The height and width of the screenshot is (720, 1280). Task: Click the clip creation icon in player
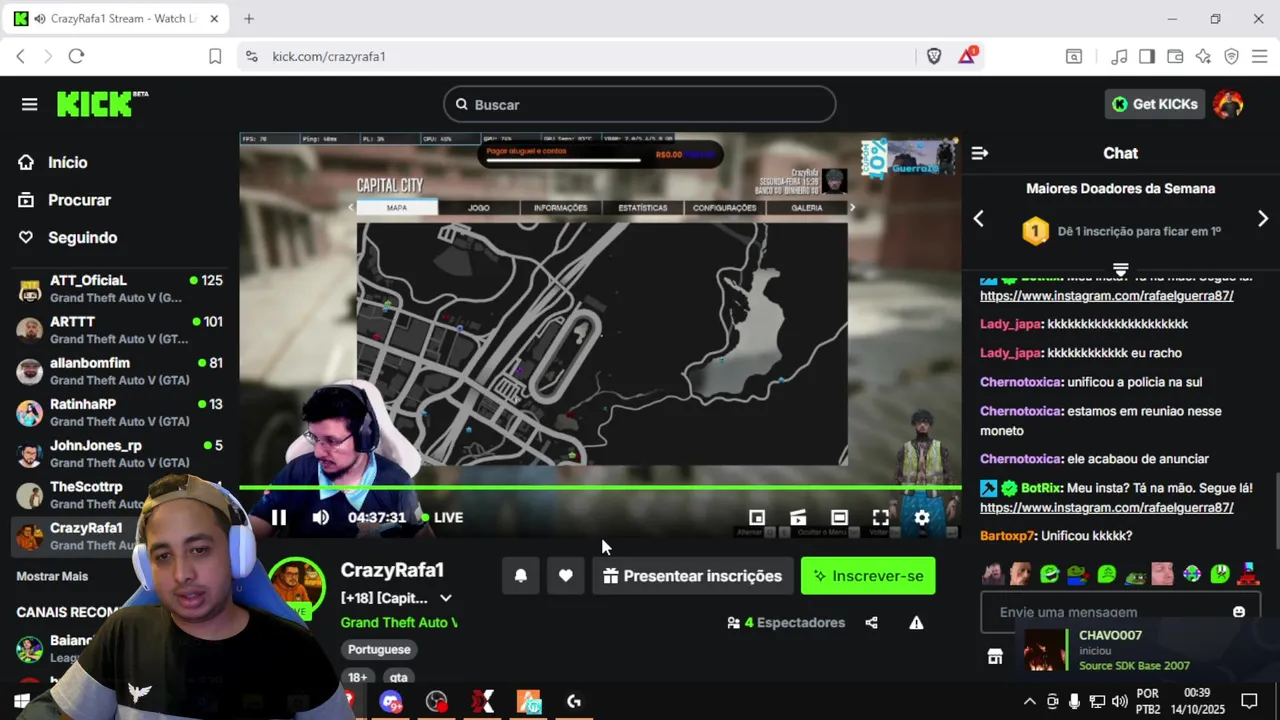798,517
